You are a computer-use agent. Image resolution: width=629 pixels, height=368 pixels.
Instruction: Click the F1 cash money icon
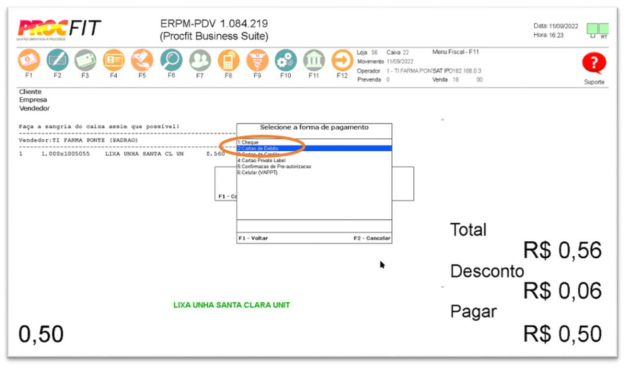point(29,60)
